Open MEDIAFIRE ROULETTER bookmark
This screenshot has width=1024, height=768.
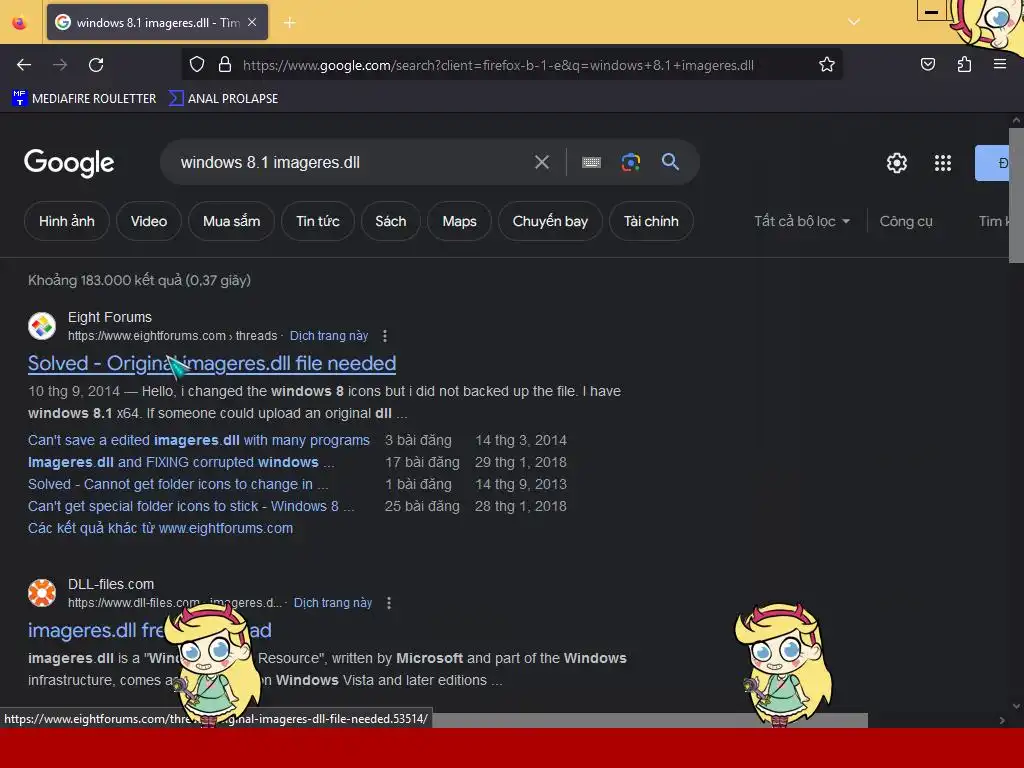click(x=84, y=99)
